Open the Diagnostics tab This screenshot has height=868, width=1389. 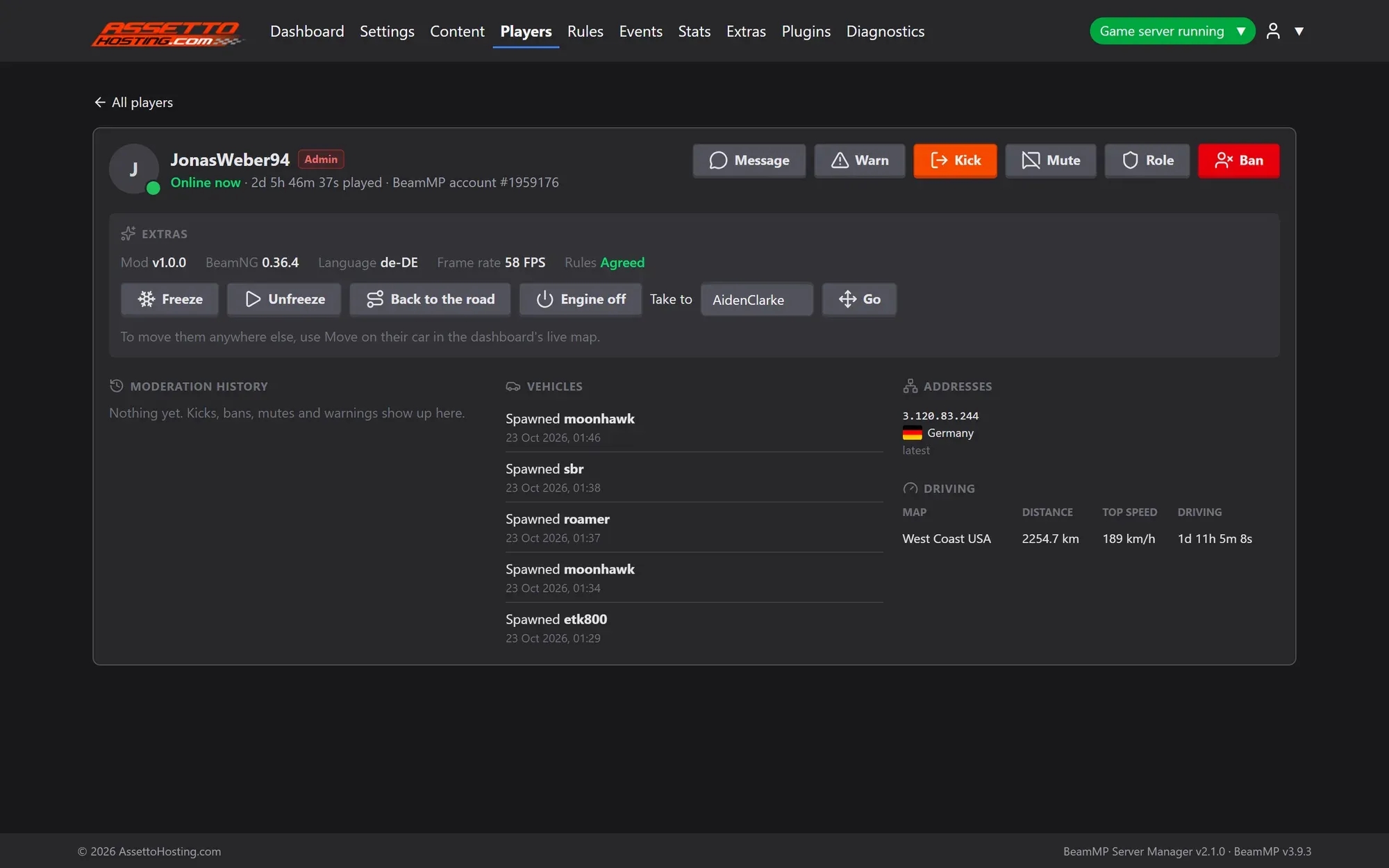coord(885,31)
